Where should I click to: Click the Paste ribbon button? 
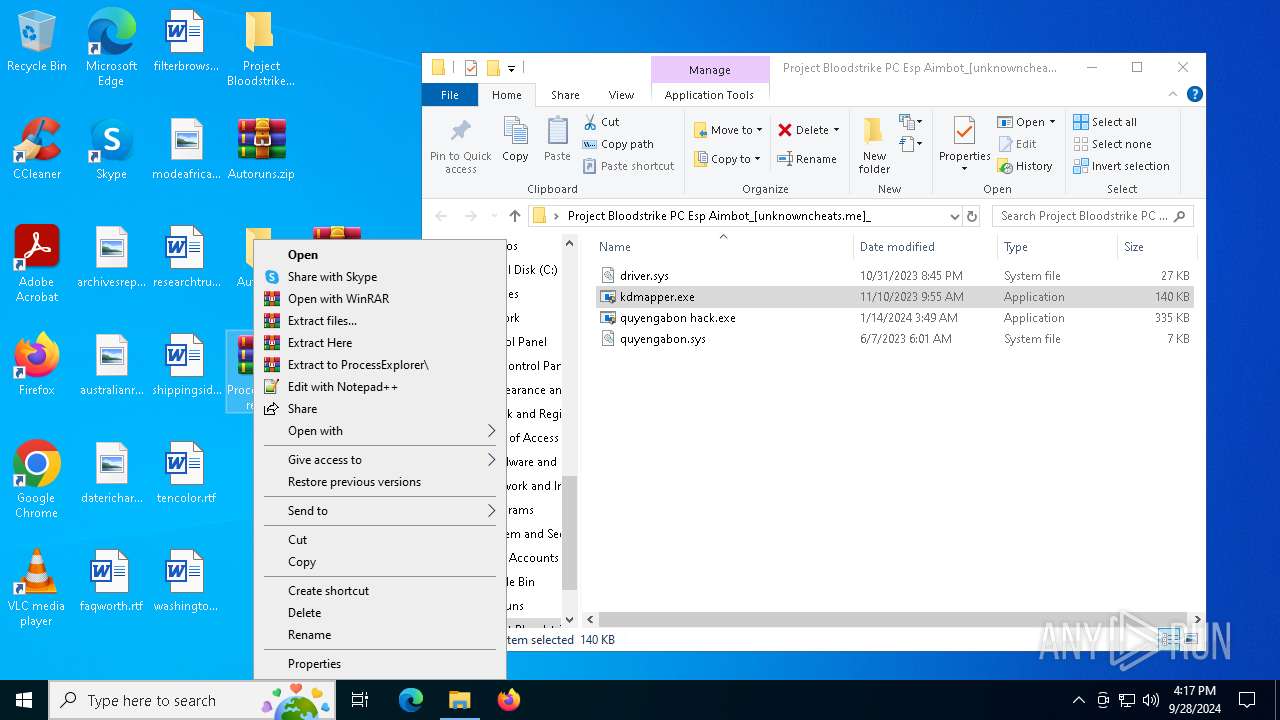pyautogui.click(x=557, y=138)
